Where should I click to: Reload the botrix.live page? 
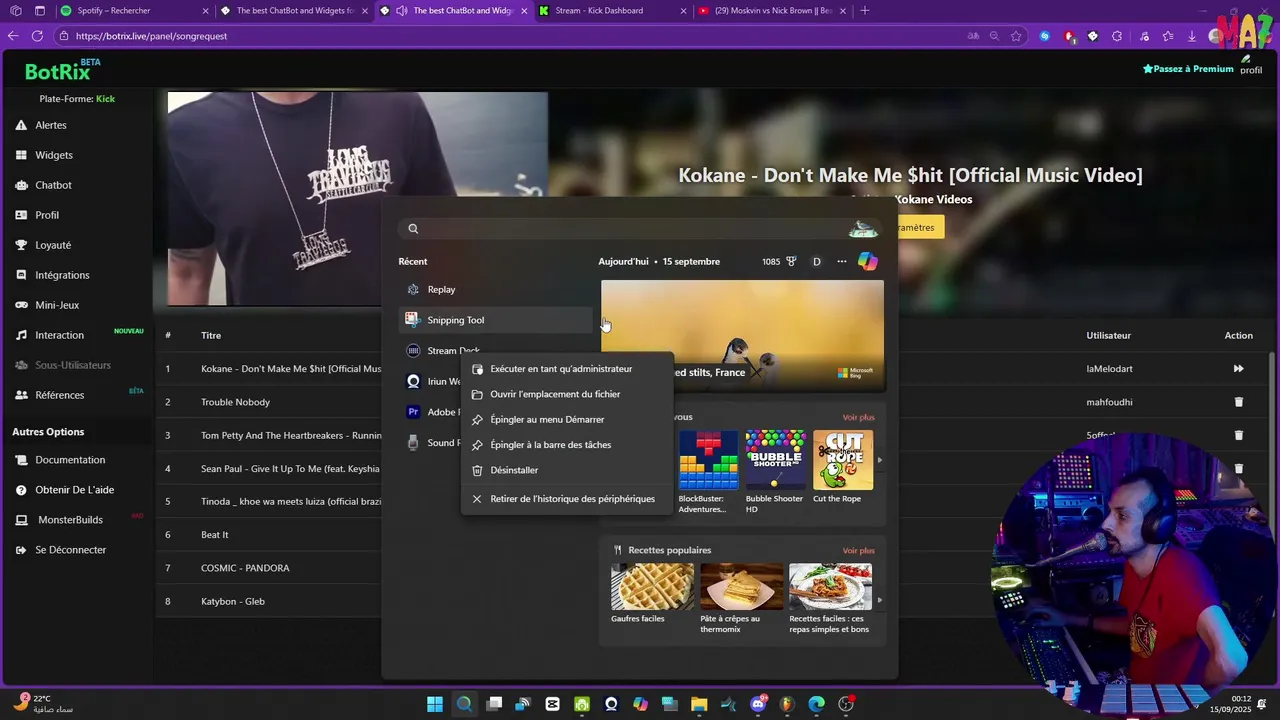click(x=37, y=36)
